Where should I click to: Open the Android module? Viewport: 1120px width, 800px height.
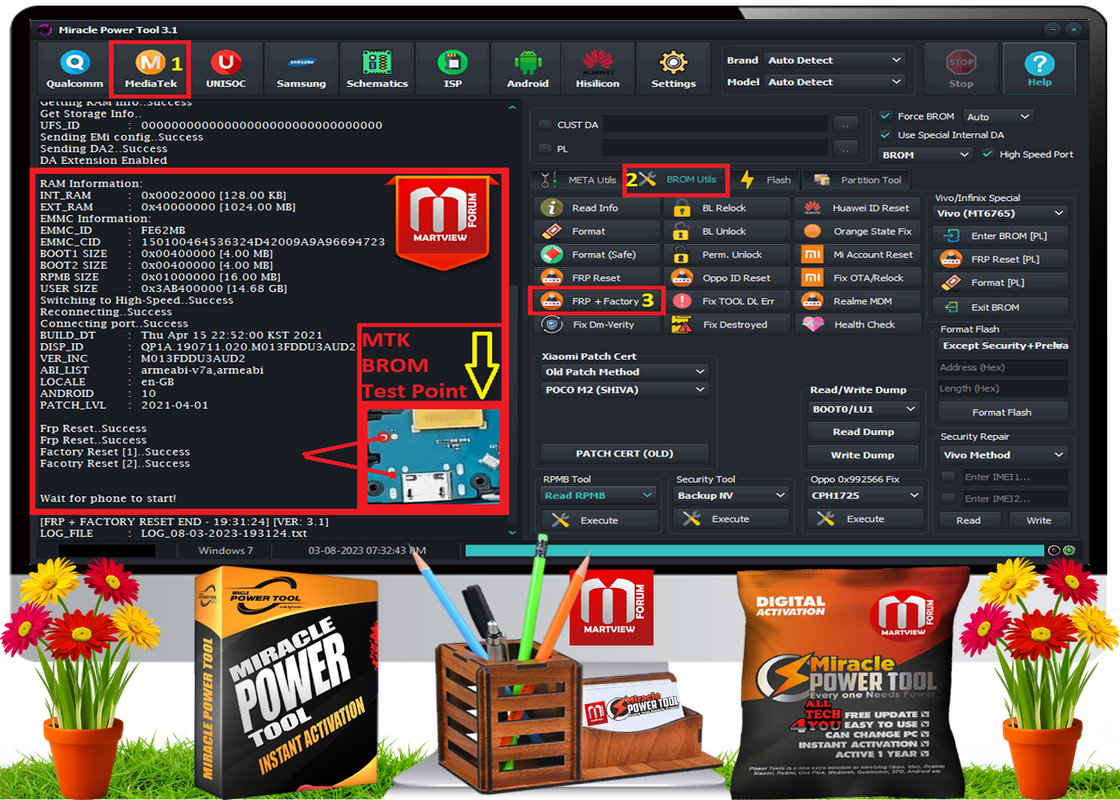(x=528, y=69)
